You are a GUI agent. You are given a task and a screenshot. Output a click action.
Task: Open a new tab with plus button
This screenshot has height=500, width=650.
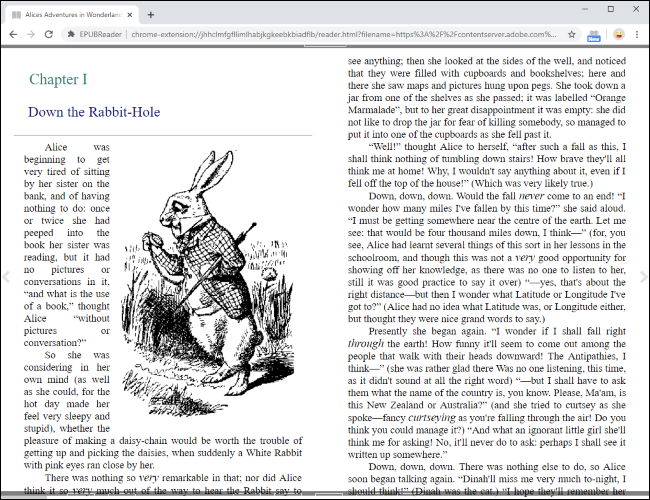150,15
